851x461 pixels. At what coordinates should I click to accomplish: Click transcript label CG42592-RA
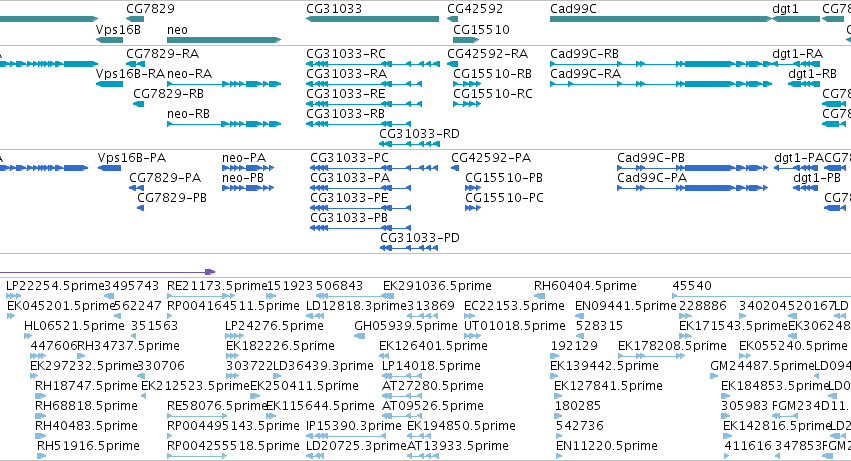click(487, 54)
